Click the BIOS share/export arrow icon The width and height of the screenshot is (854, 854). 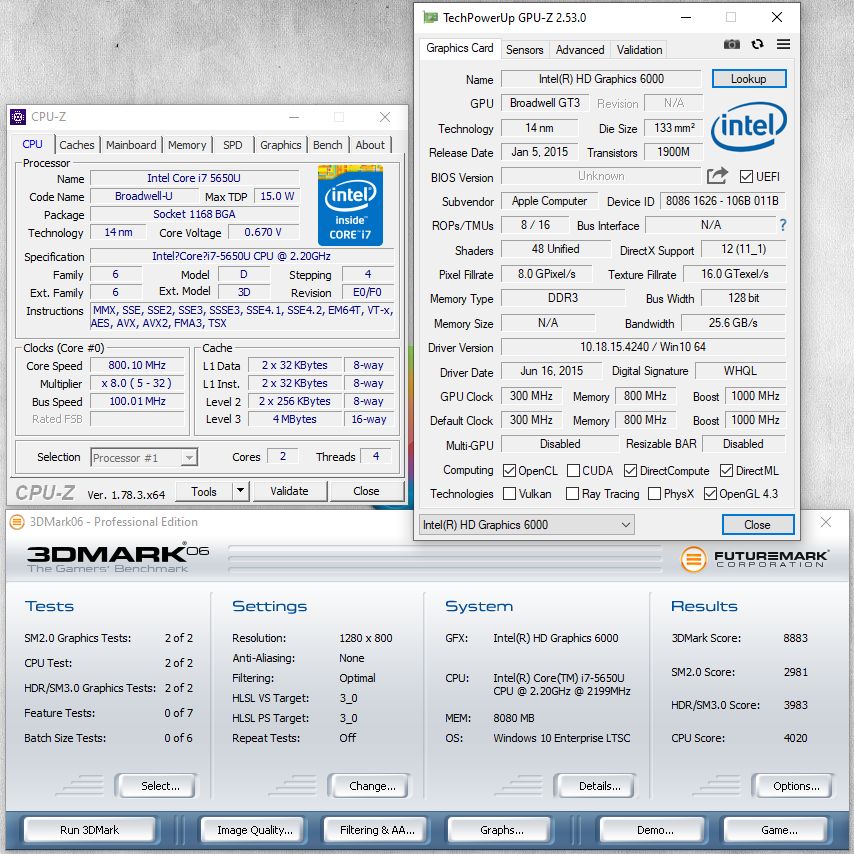(717, 176)
